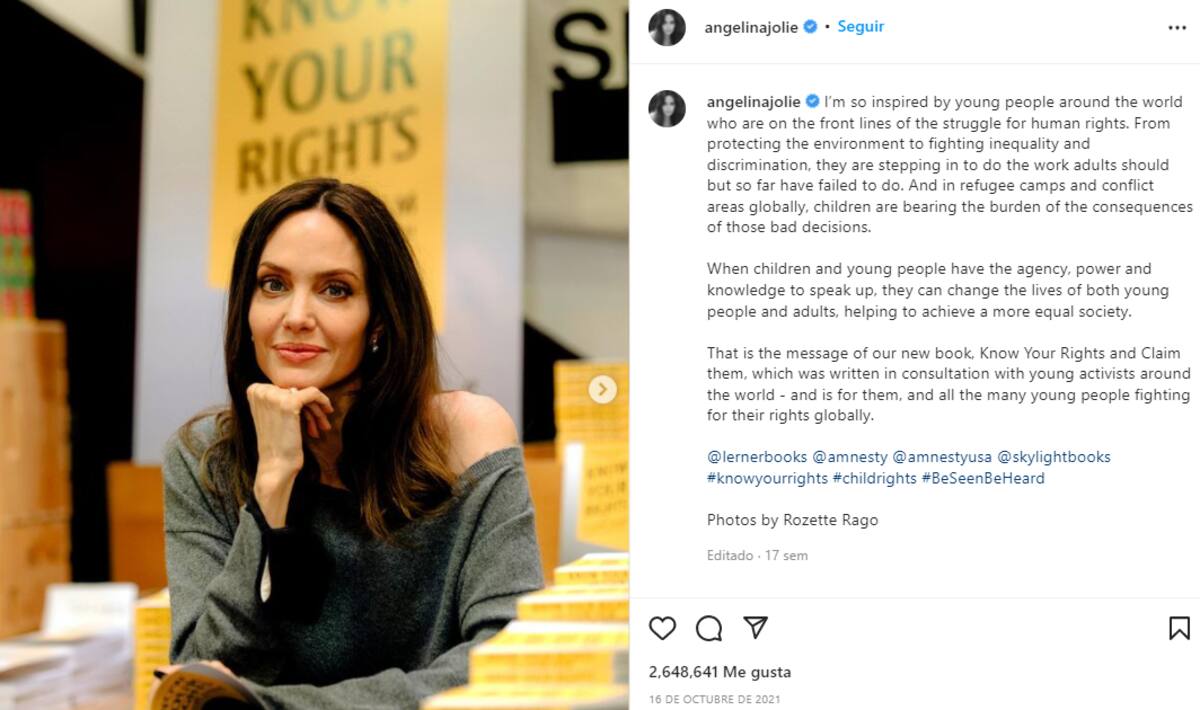This screenshot has width=1200, height=710.
Task: Save post with bookmark icon
Action: 1179,628
